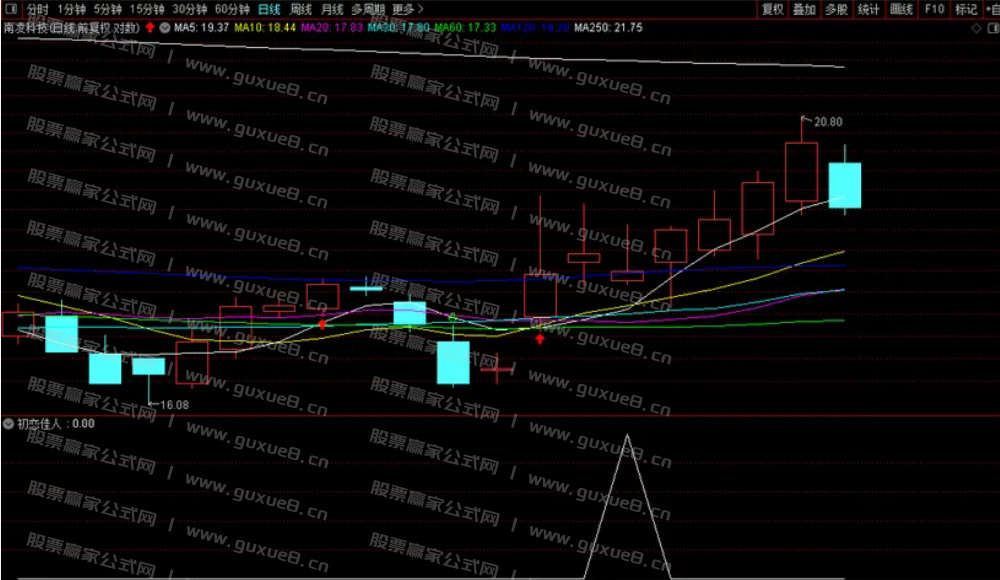Click the 16.08 low price label
Viewport: 1000px width, 580px height.
[174, 404]
